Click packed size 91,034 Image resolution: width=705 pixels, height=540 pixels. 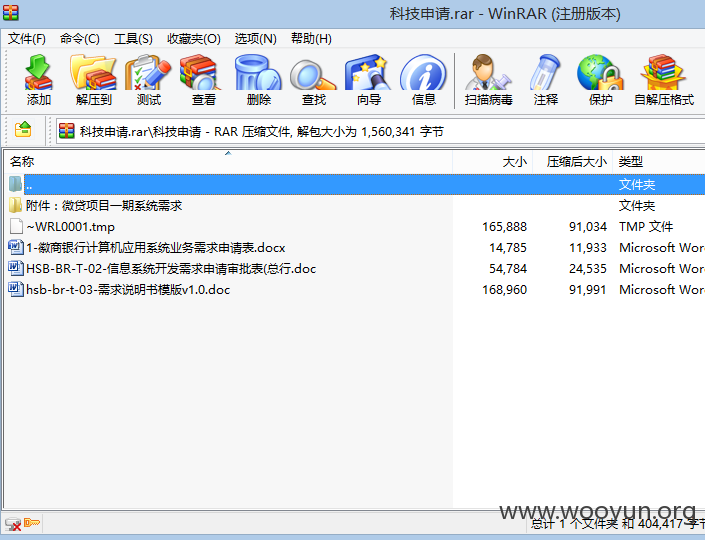coord(588,227)
